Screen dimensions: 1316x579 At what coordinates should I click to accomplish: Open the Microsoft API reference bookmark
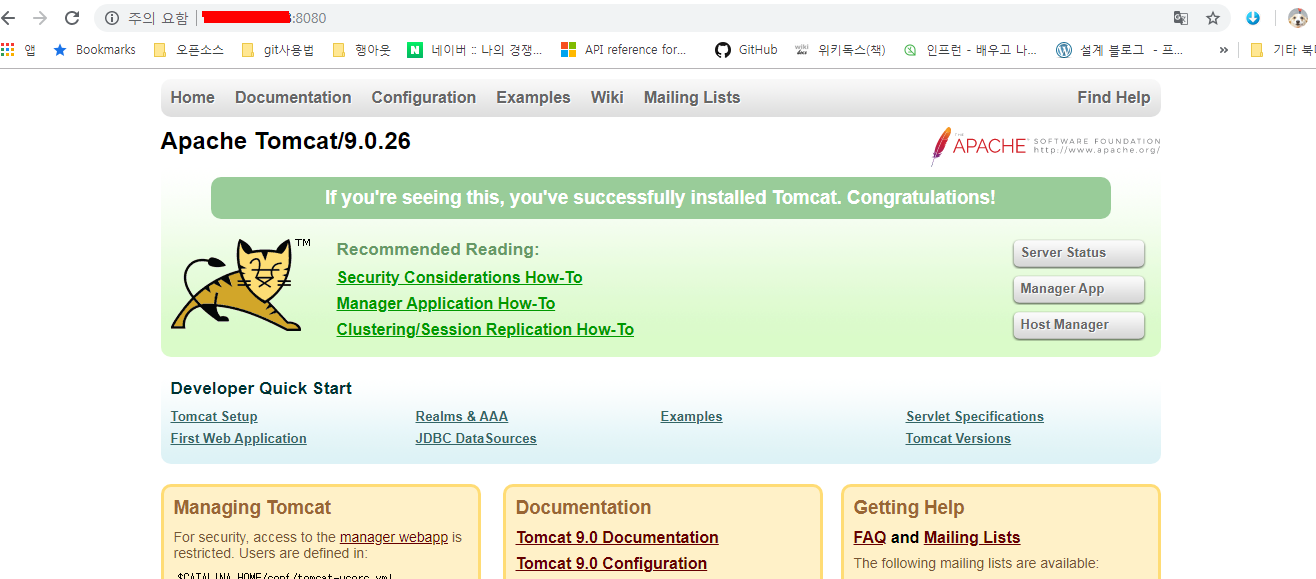(x=624, y=49)
